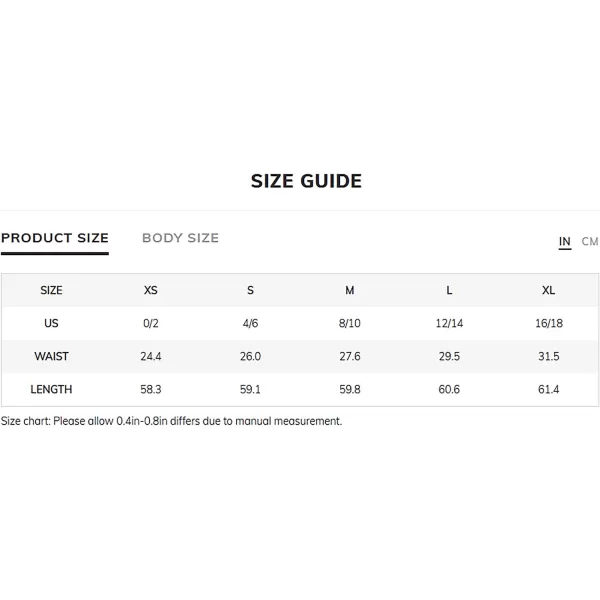Click the SIZE GUIDE heading
The image size is (600, 600).
coord(306,181)
